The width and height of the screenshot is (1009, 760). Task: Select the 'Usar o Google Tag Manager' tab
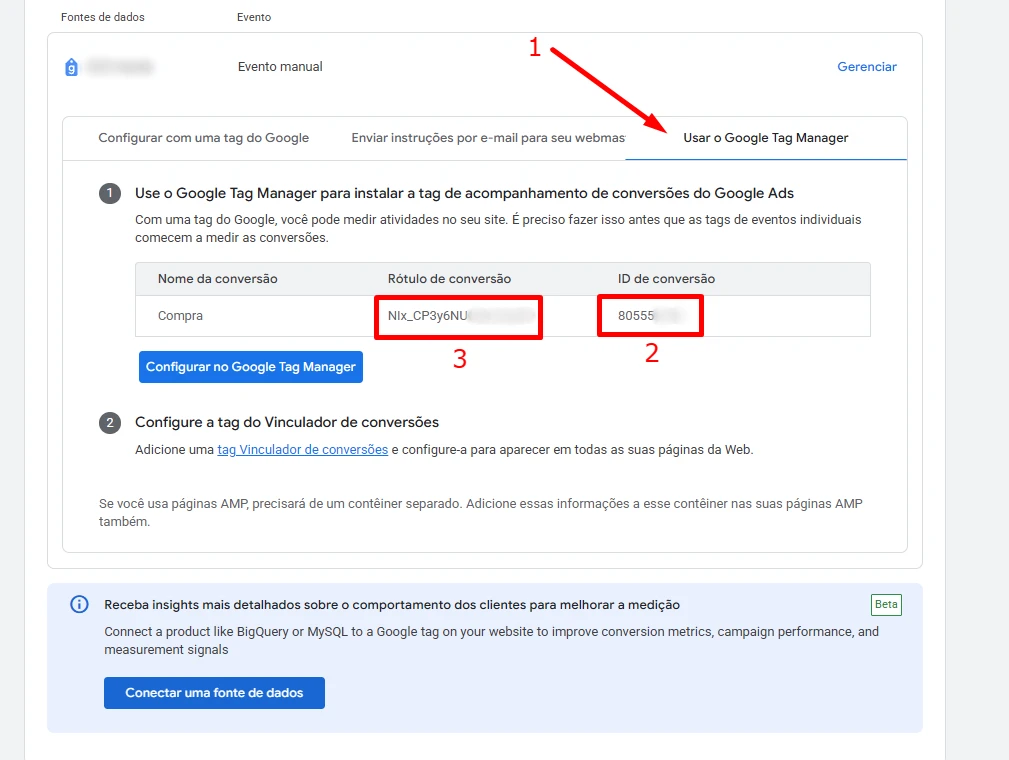(766, 138)
